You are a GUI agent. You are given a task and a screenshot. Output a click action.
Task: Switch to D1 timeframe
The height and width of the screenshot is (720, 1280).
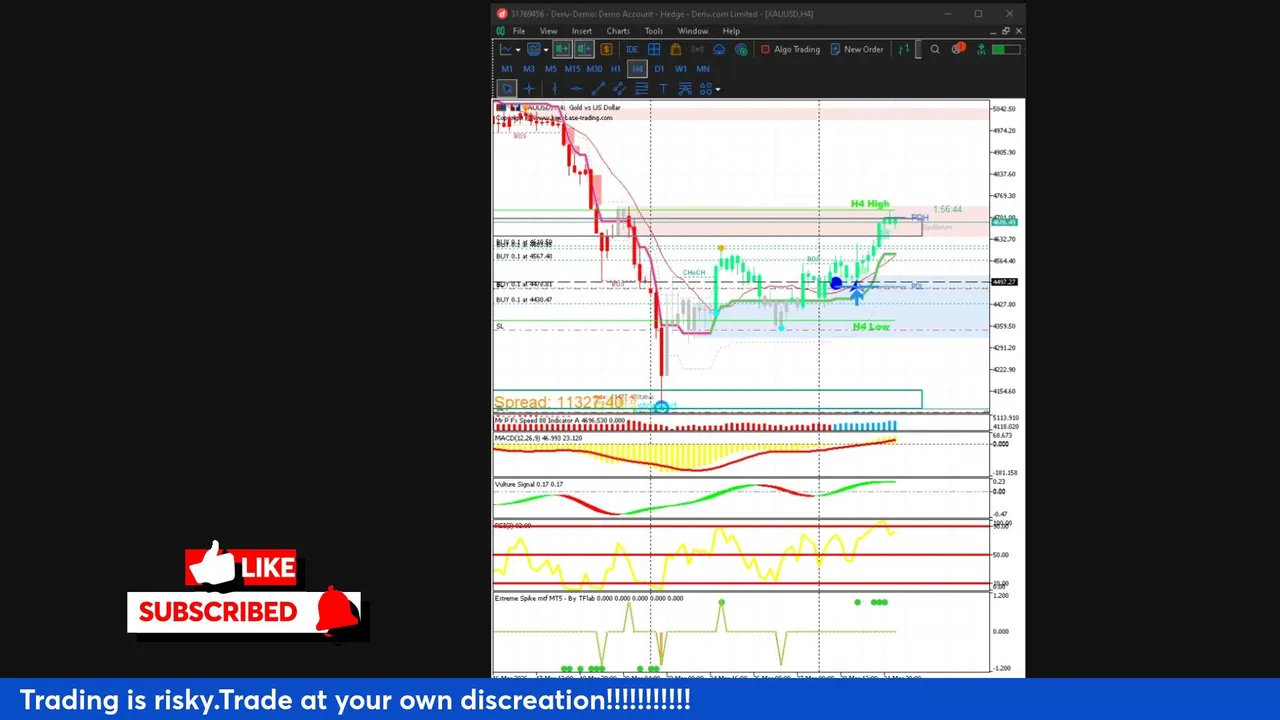(x=659, y=69)
